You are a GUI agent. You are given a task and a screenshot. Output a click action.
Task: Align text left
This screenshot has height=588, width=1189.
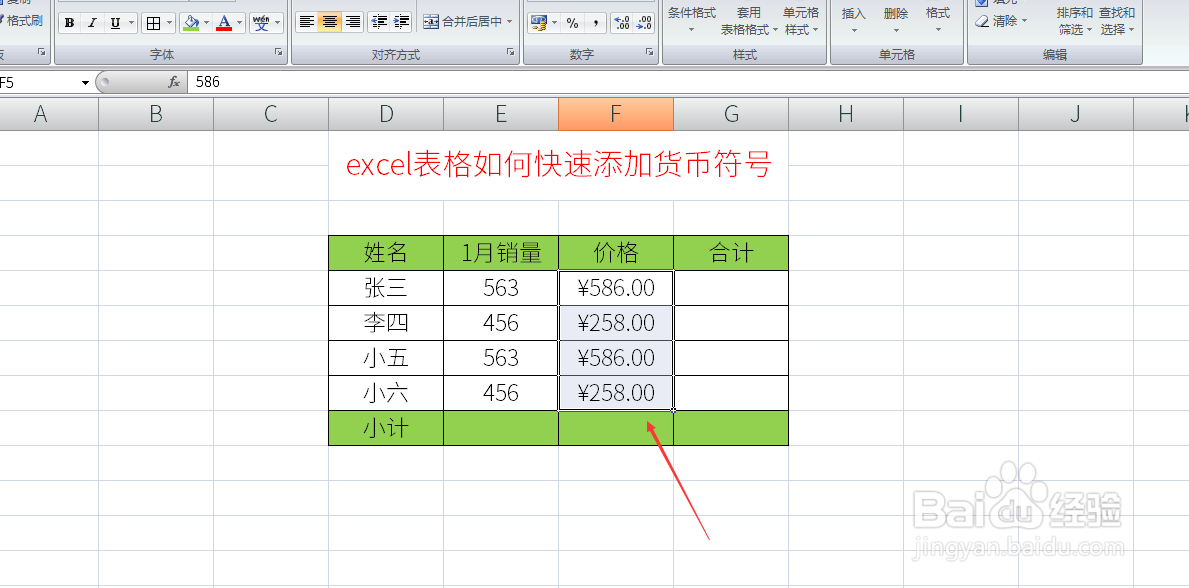click(x=306, y=22)
